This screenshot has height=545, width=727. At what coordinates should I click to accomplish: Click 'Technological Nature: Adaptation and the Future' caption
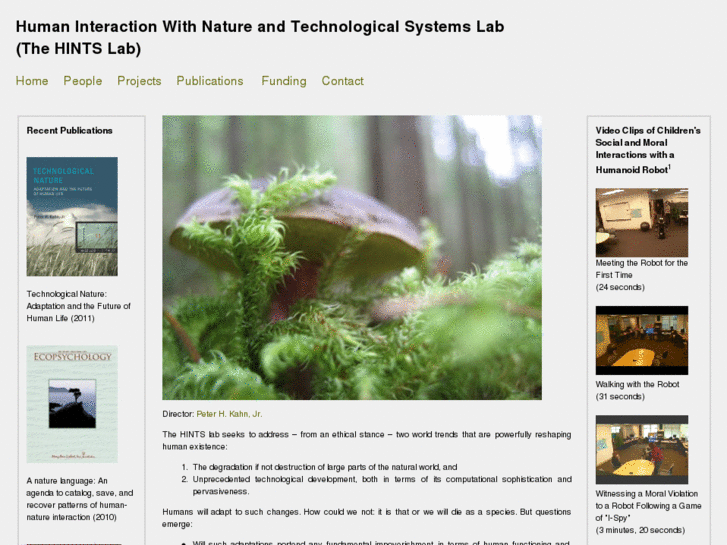coord(78,306)
